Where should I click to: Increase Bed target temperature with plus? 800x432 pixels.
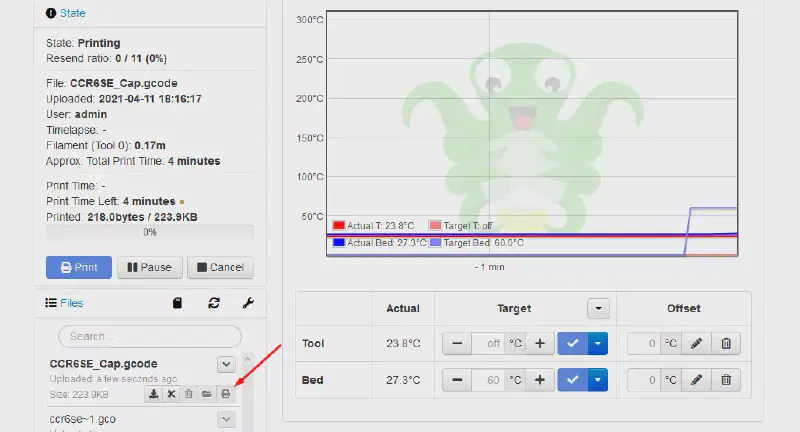(539, 380)
